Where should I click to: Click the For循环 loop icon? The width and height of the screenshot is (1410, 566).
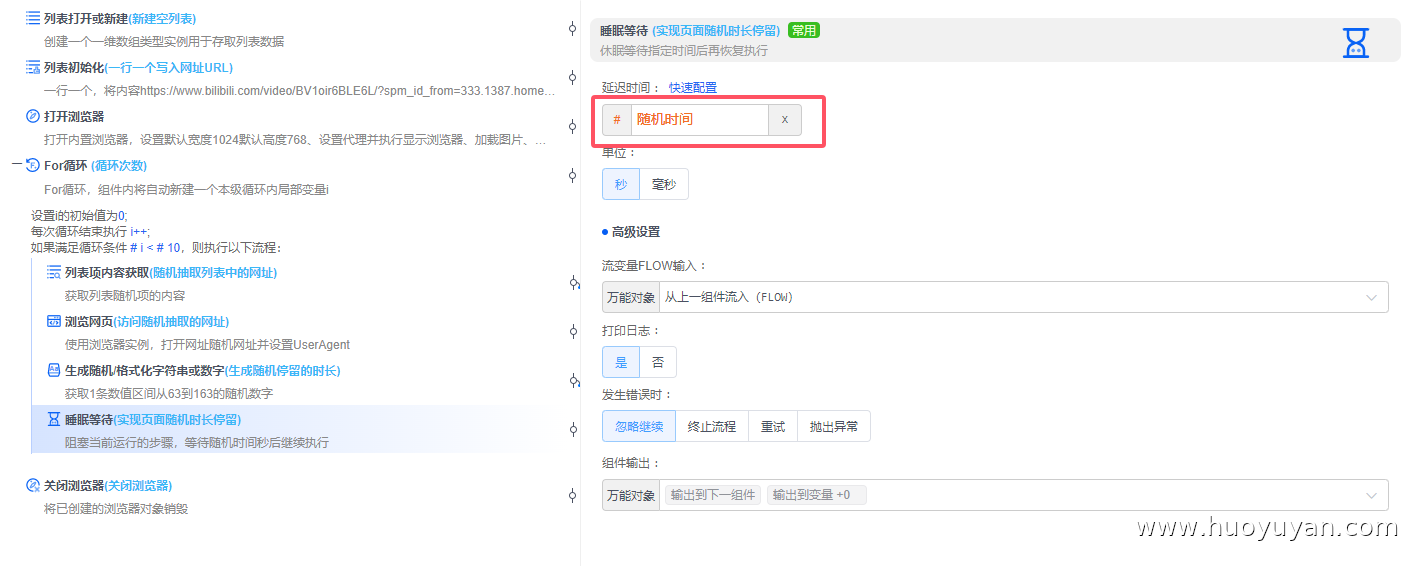click(33, 165)
